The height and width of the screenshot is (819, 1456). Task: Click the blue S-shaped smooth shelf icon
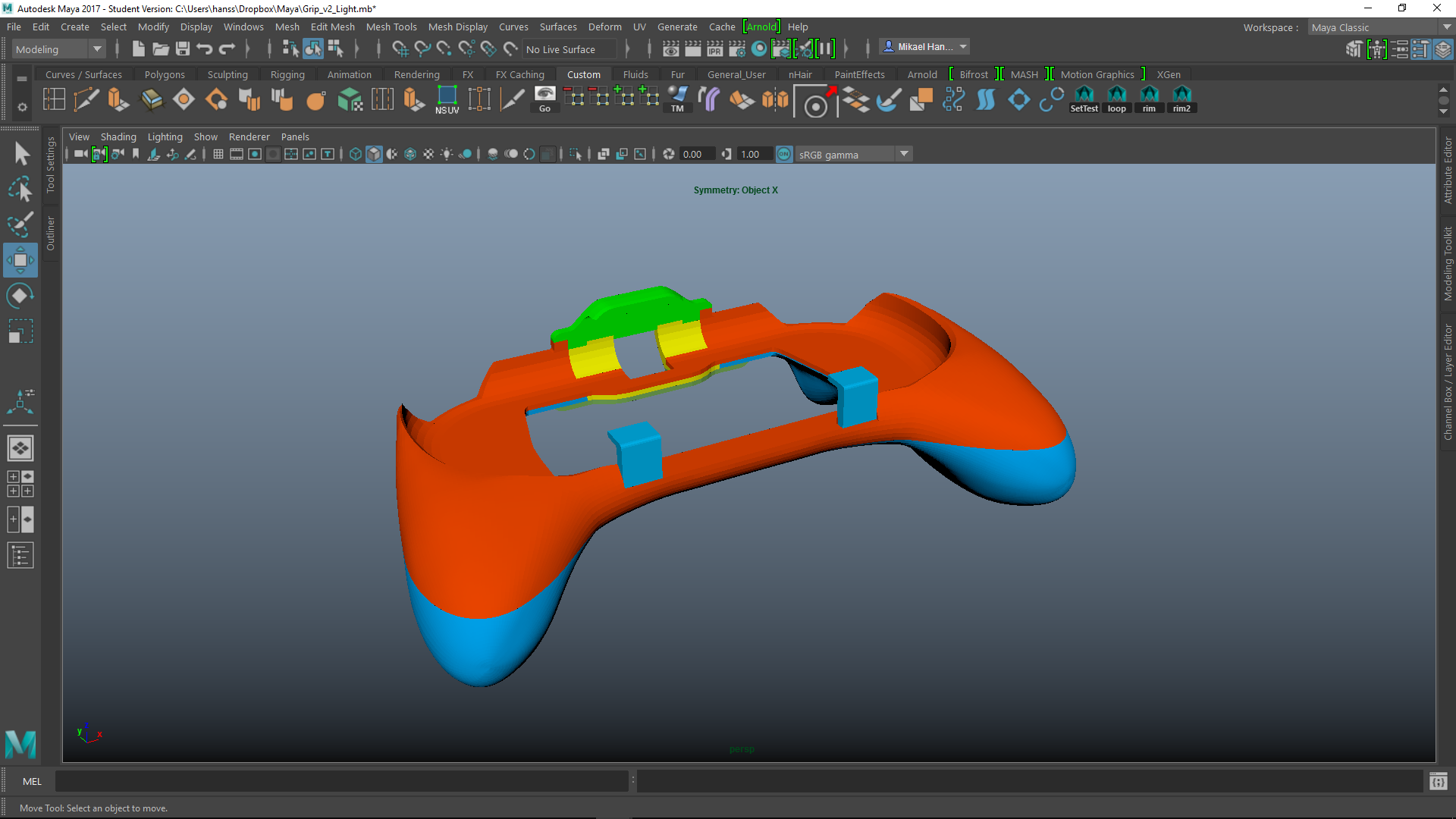(986, 100)
